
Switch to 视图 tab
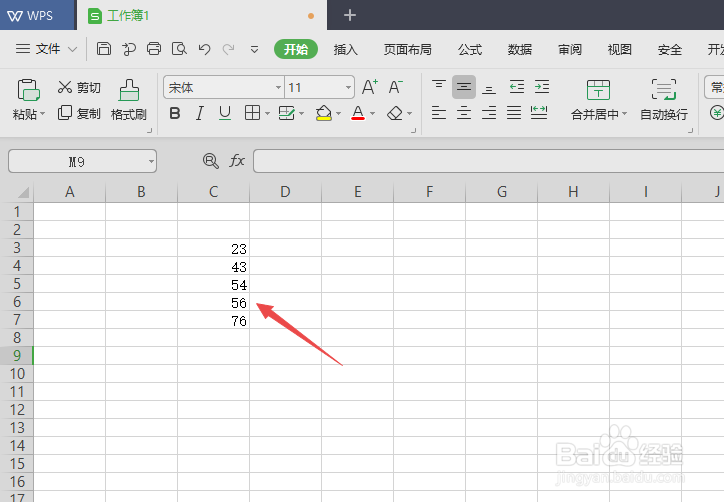tap(620, 49)
